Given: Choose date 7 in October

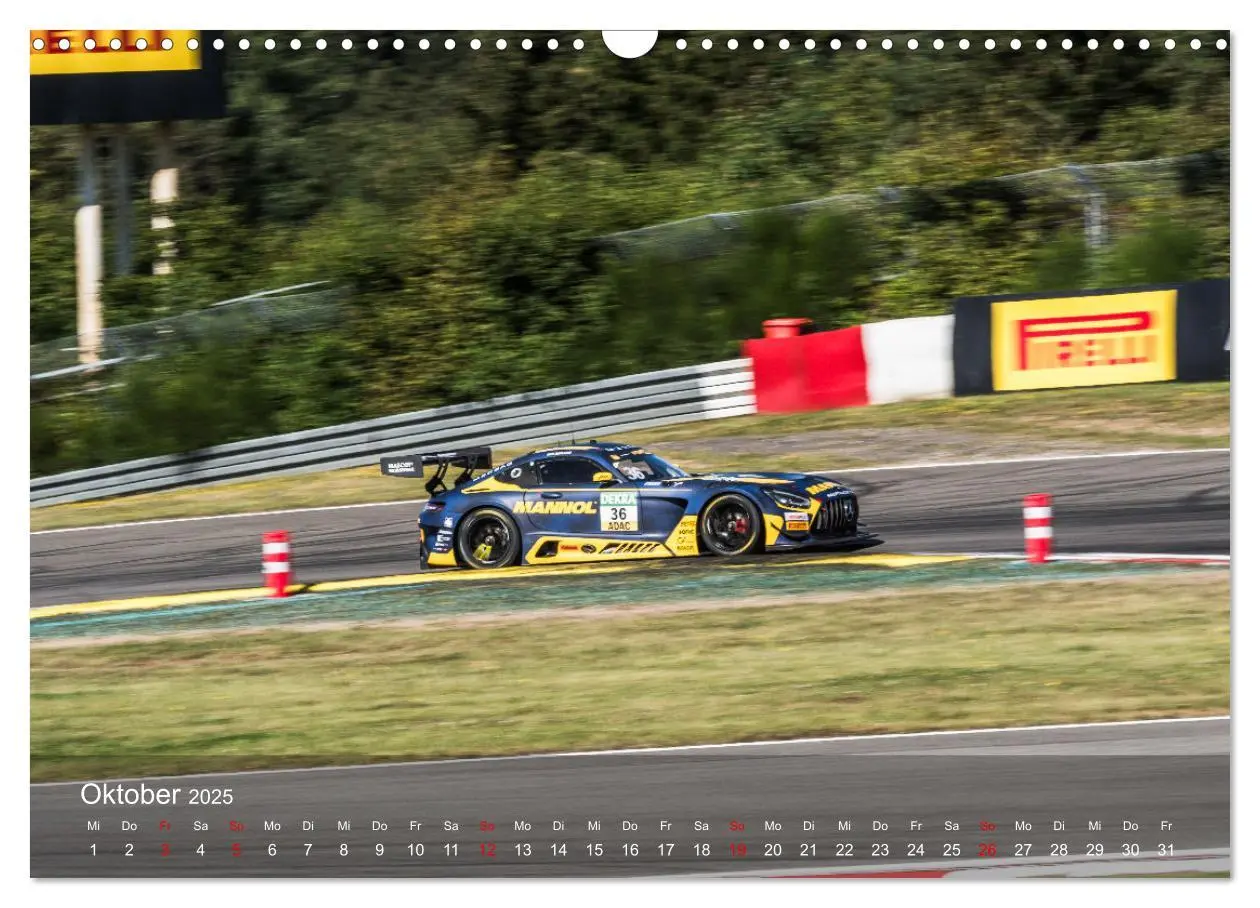Looking at the screenshot, I should coord(308,850).
